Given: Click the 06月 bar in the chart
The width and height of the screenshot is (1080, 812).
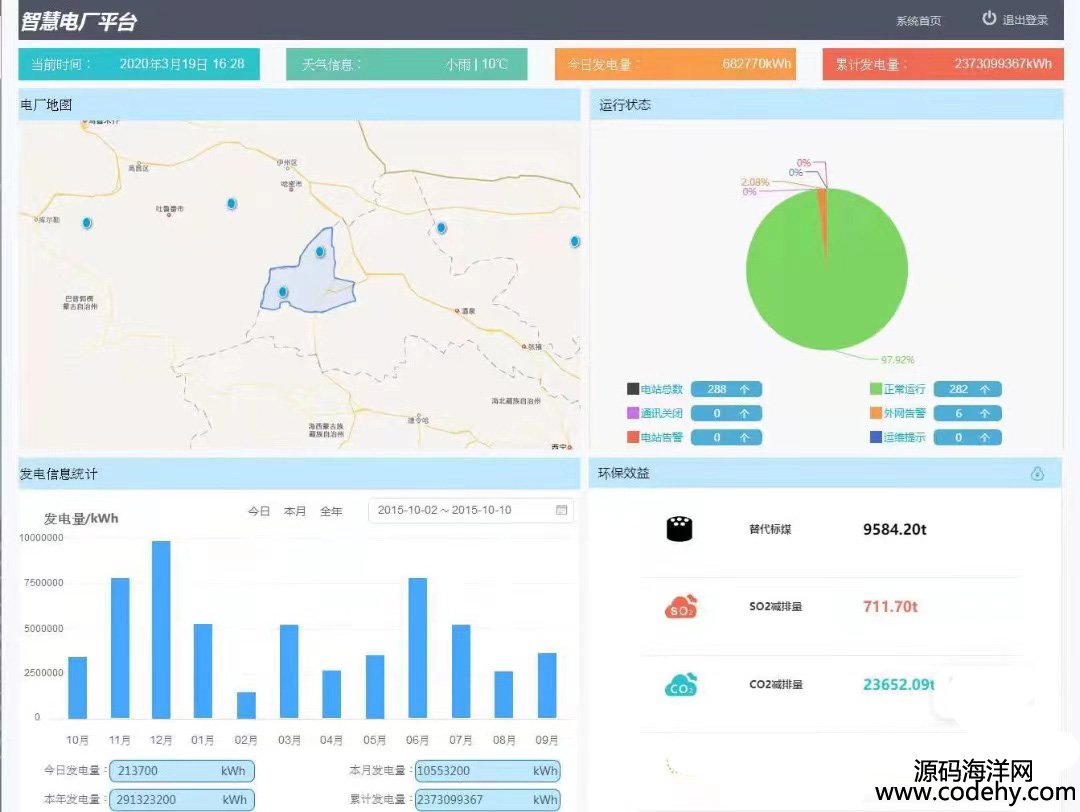Looking at the screenshot, I should pyautogui.click(x=417, y=648).
